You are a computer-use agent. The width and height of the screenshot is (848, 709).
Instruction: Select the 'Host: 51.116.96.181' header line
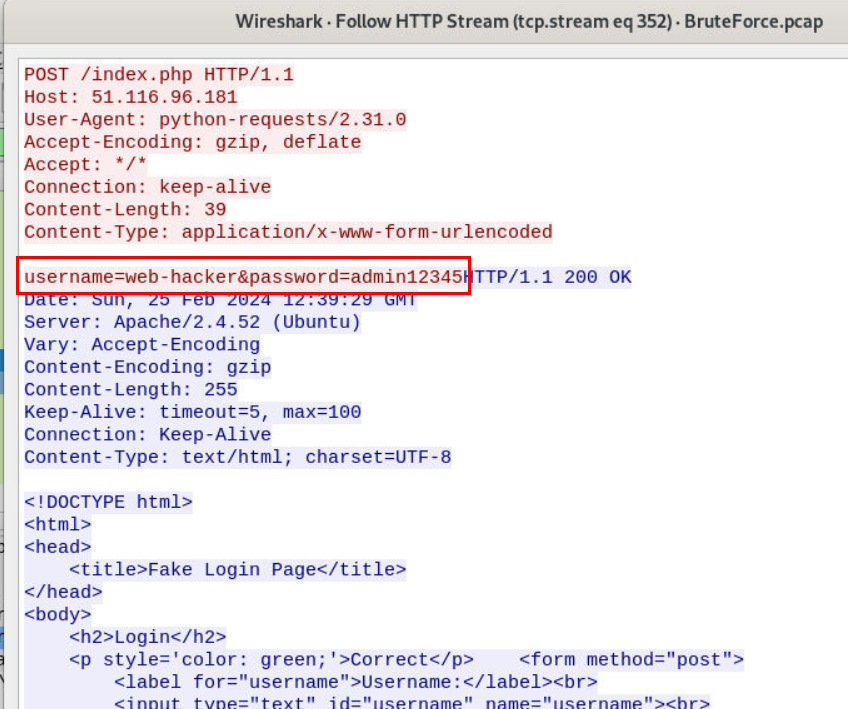click(x=131, y=97)
